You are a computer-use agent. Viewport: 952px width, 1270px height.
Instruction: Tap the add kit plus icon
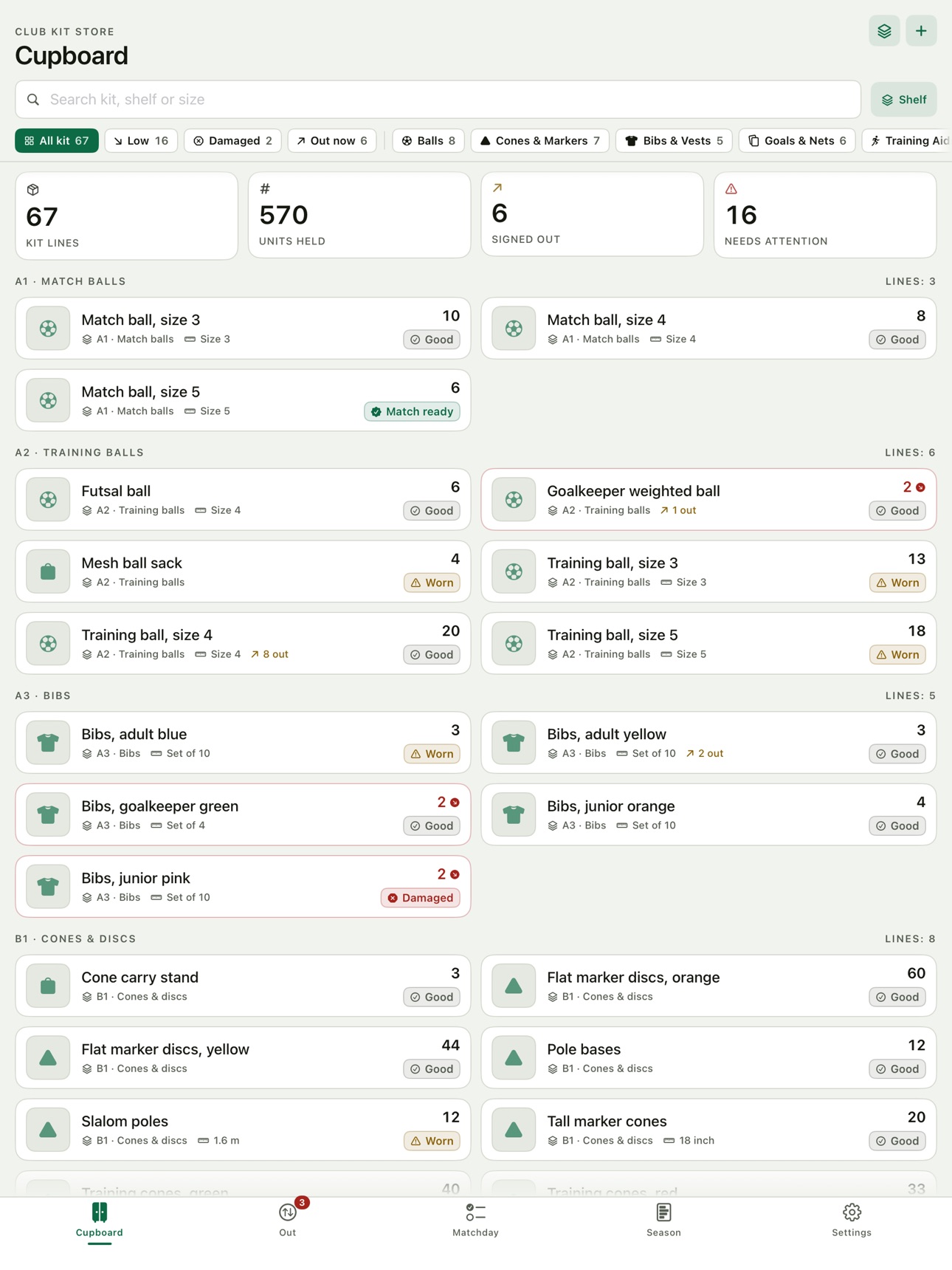[x=921, y=31]
